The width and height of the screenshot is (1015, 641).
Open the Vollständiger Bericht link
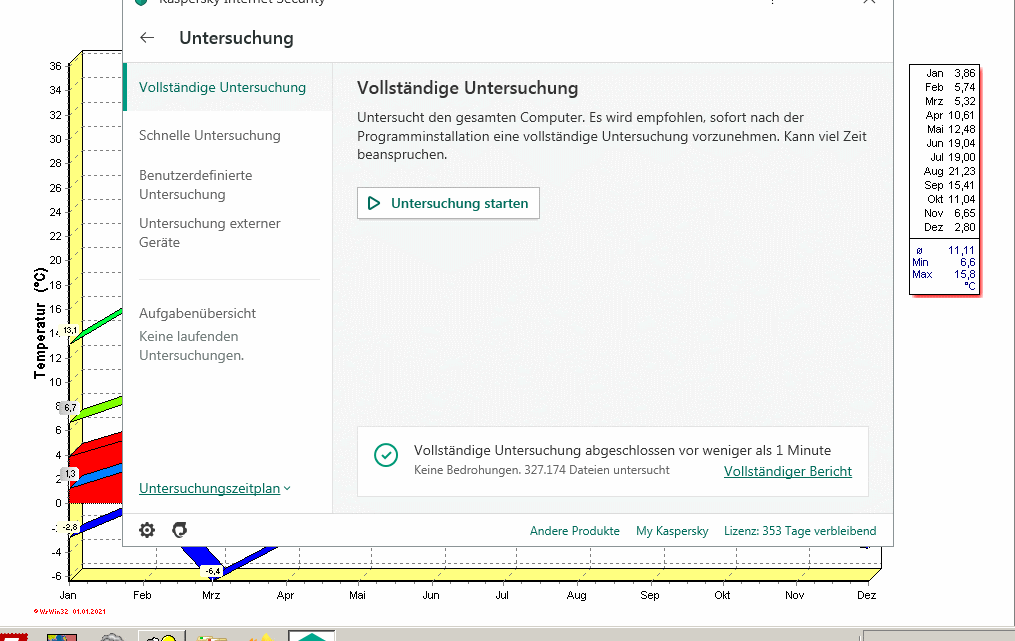click(788, 471)
